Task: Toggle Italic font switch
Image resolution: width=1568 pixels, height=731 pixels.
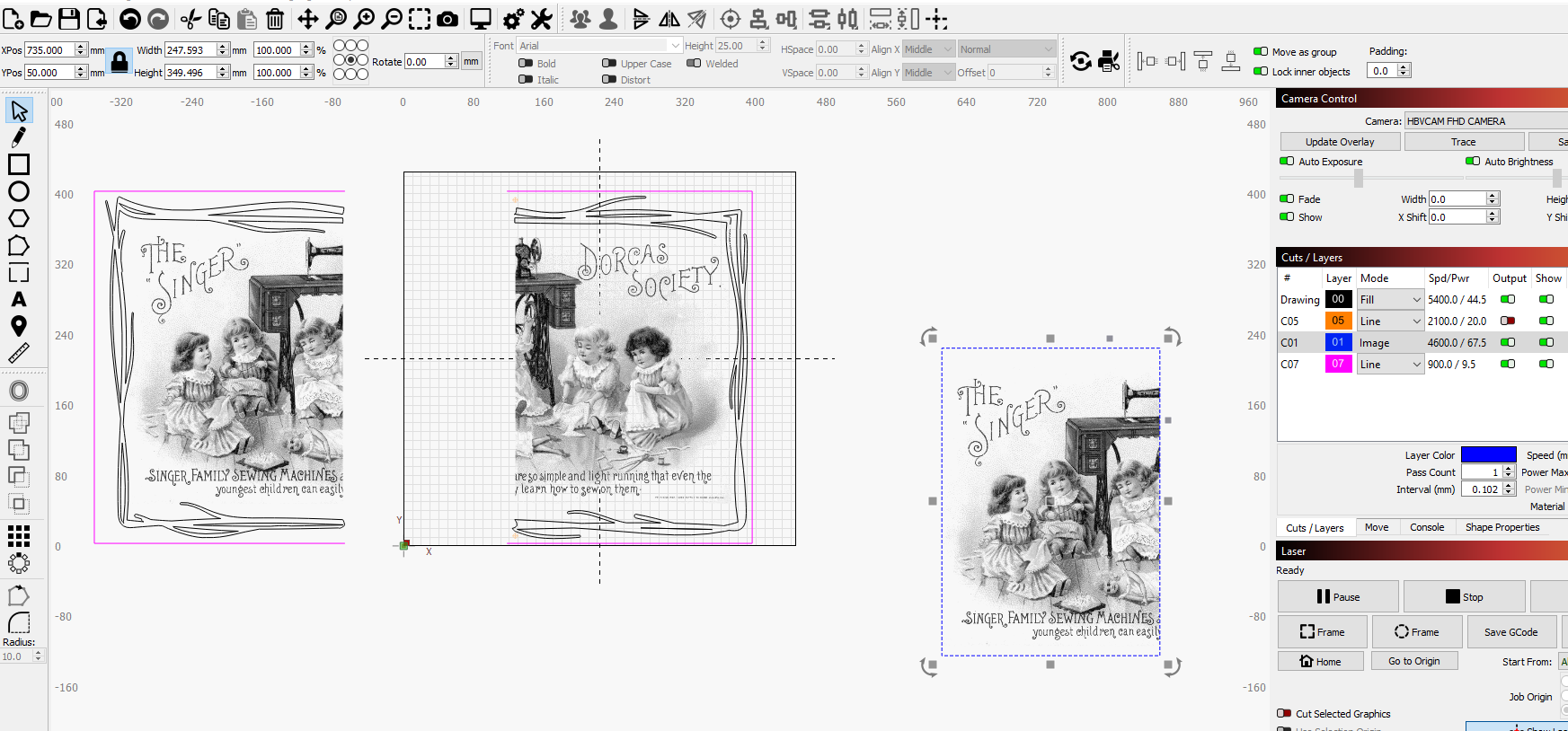Action: [x=526, y=80]
